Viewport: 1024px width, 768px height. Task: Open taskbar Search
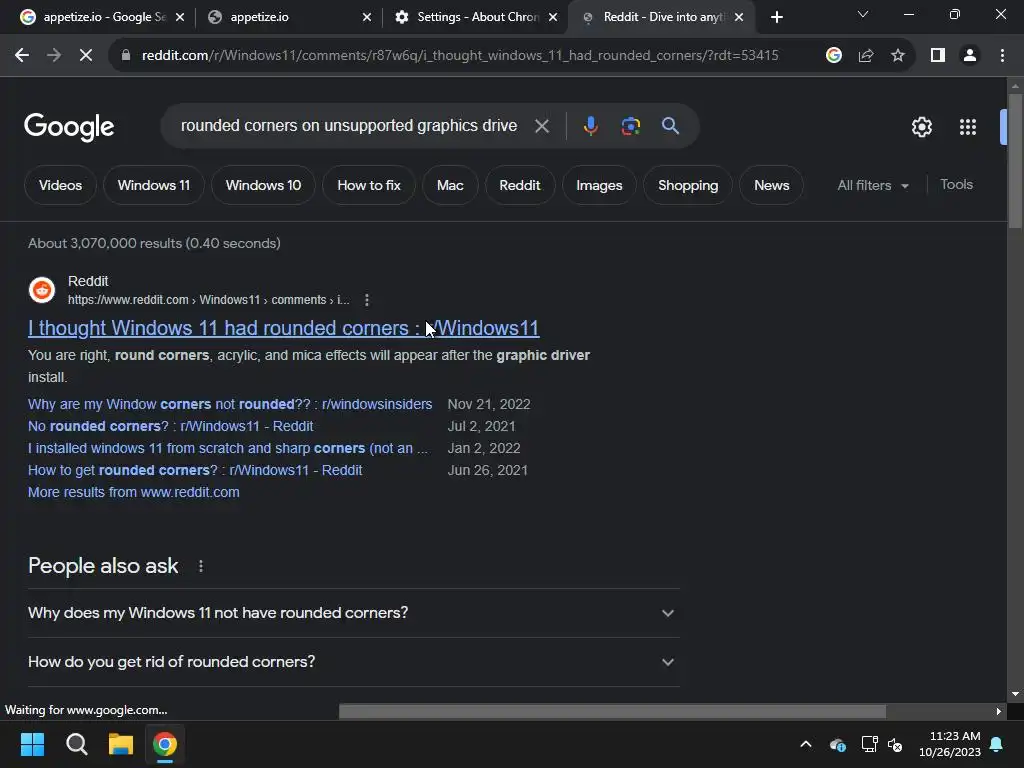tap(76, 744)
